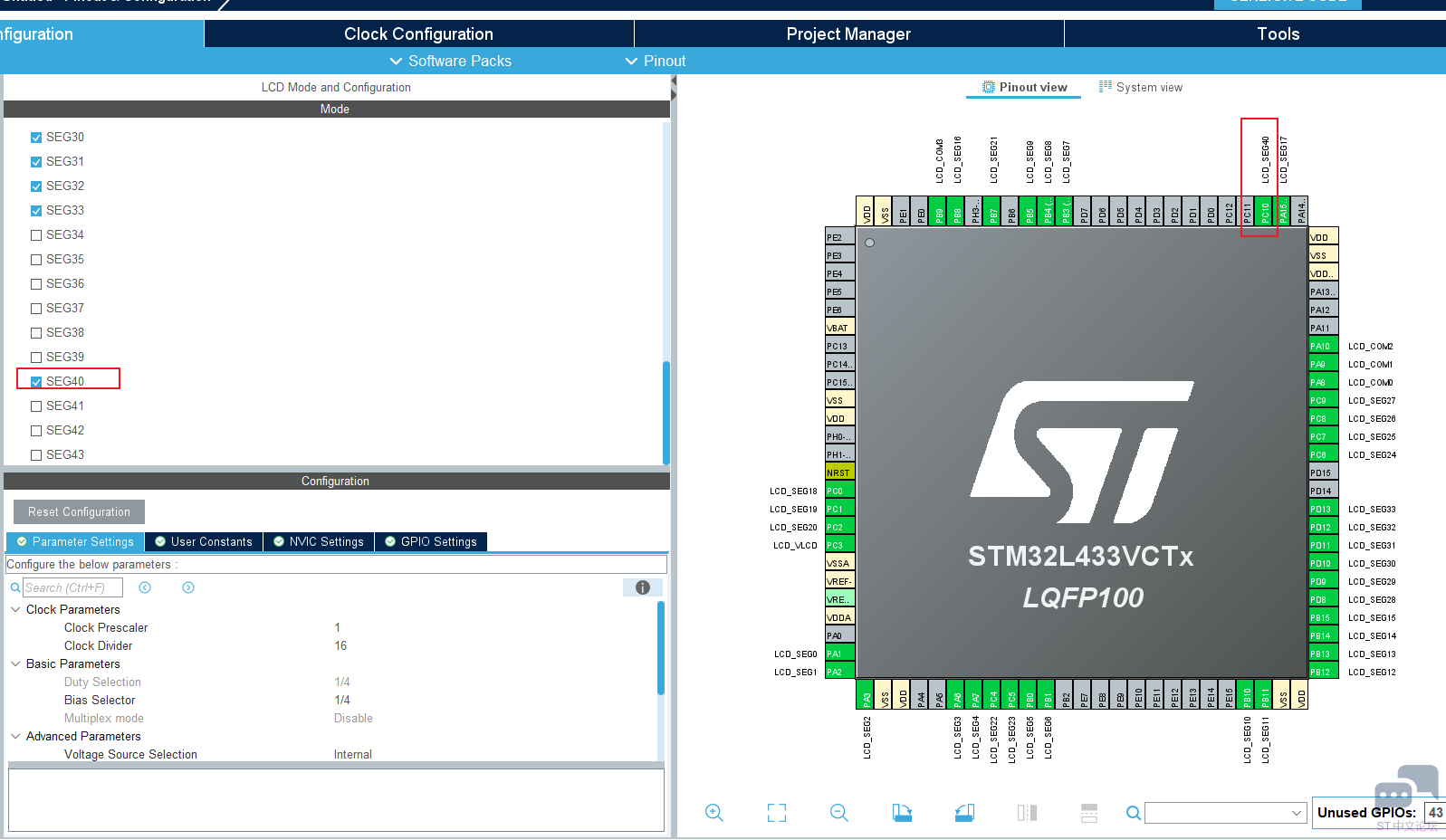Open Voltage Source Selection Internal value
Viewport: 1446px width, 840px height.
coord(353,754)
